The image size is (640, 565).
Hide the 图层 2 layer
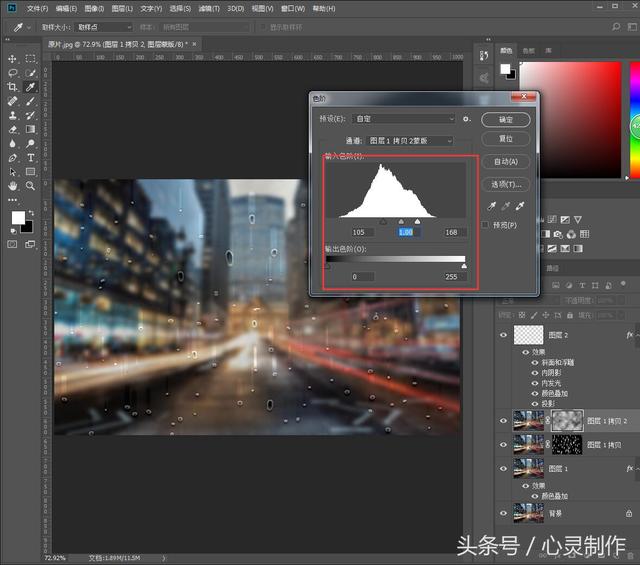coord(503,336)
